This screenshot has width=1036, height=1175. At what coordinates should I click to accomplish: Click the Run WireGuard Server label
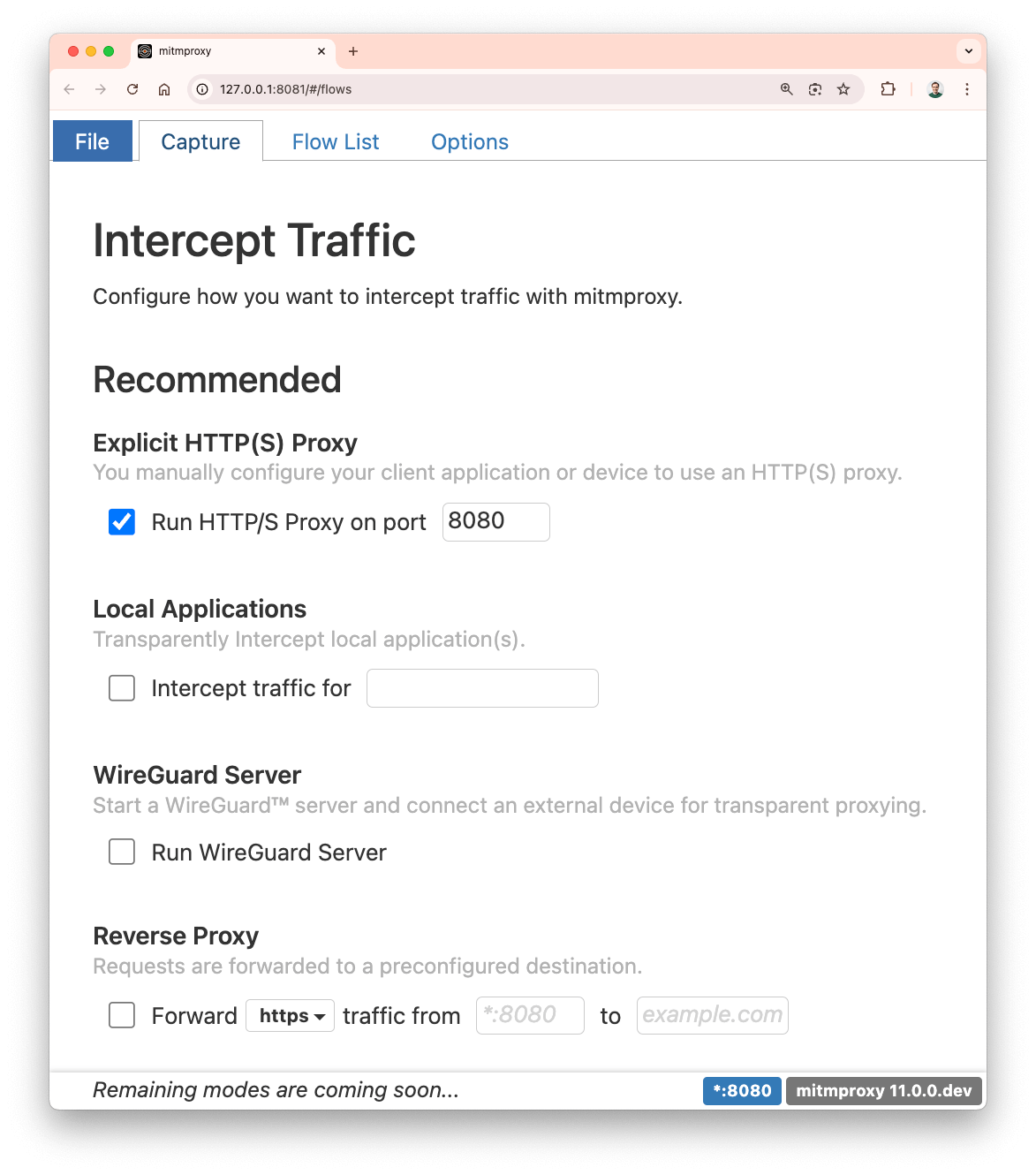[x=269, y=853]
